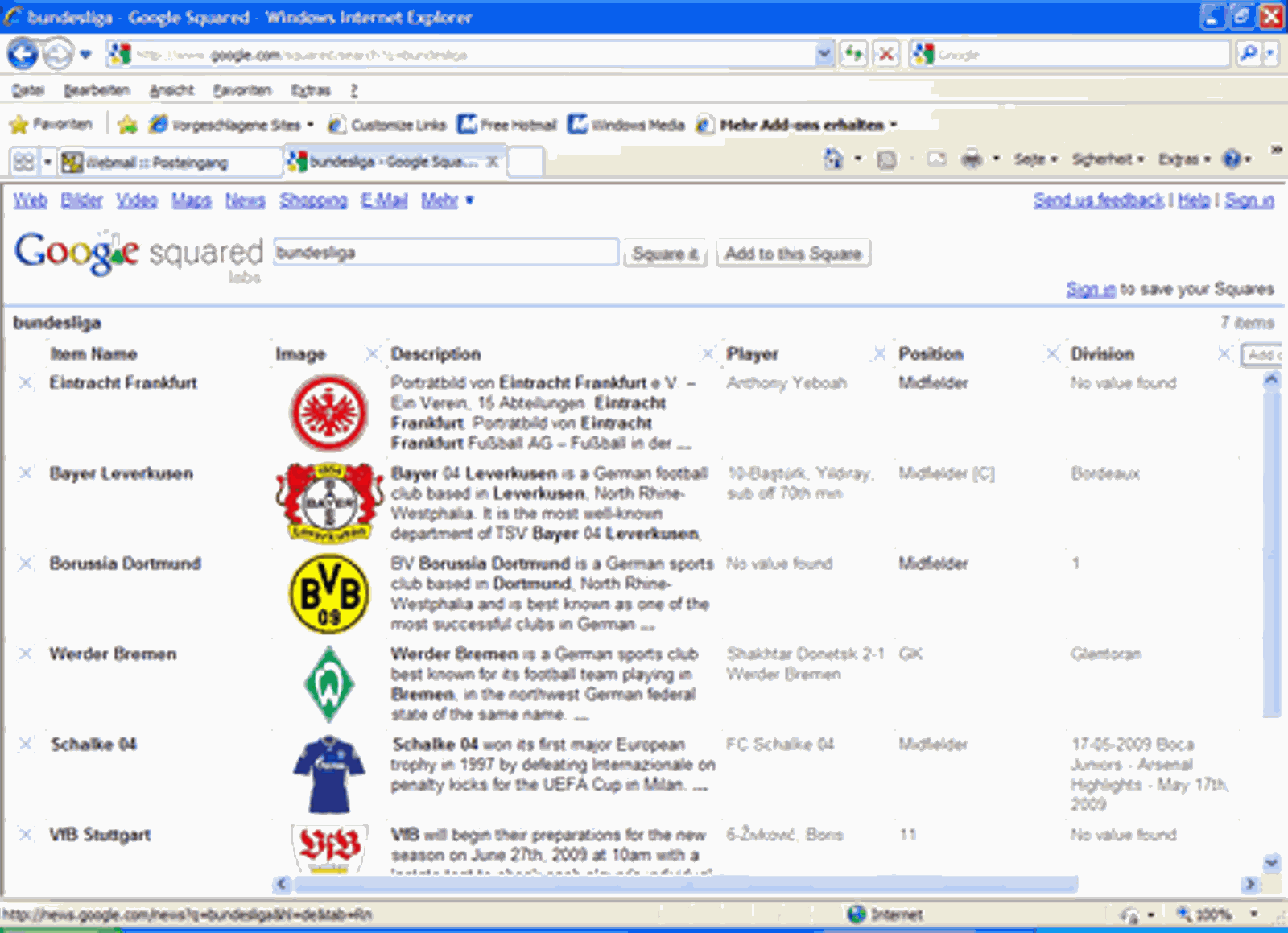Open Free Hotmail favorite
This screenshot has width=1288, height=933.
(507, 125)
